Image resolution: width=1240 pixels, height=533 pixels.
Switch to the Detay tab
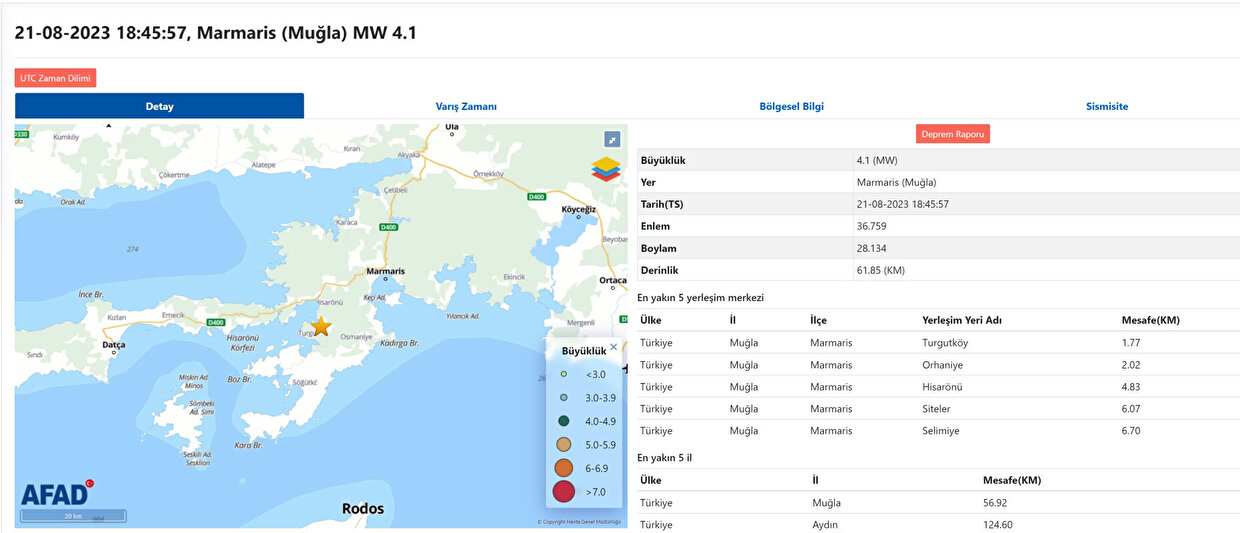[160, 106]
